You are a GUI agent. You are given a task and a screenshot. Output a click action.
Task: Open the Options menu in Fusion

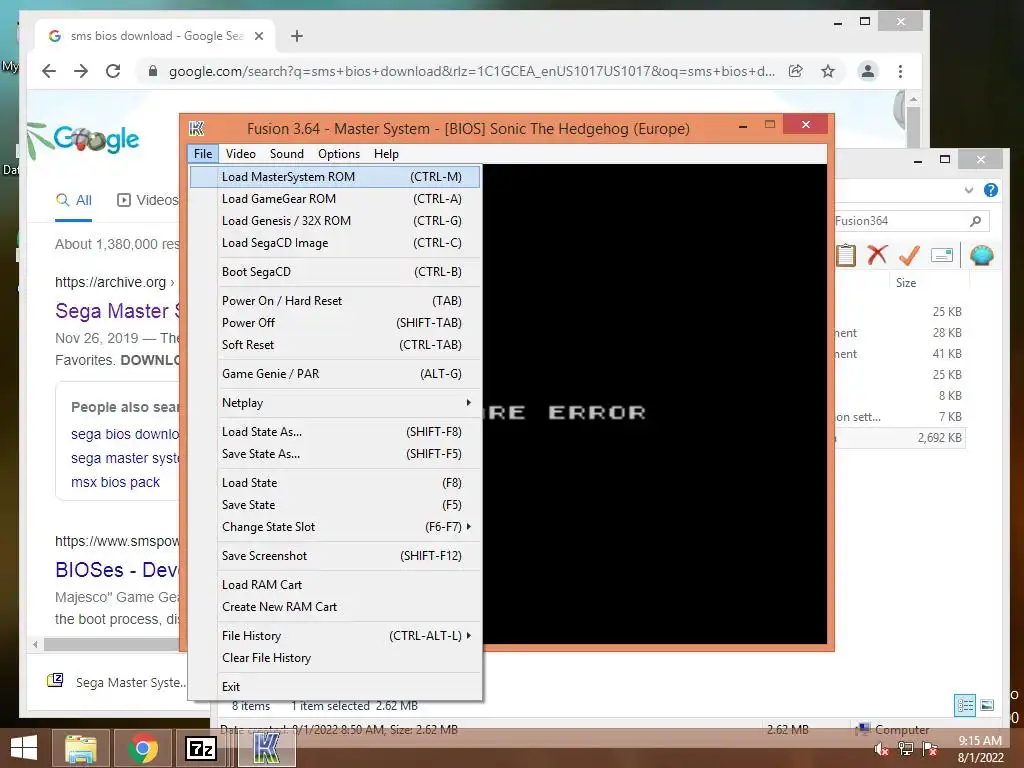tap(339, 153)
